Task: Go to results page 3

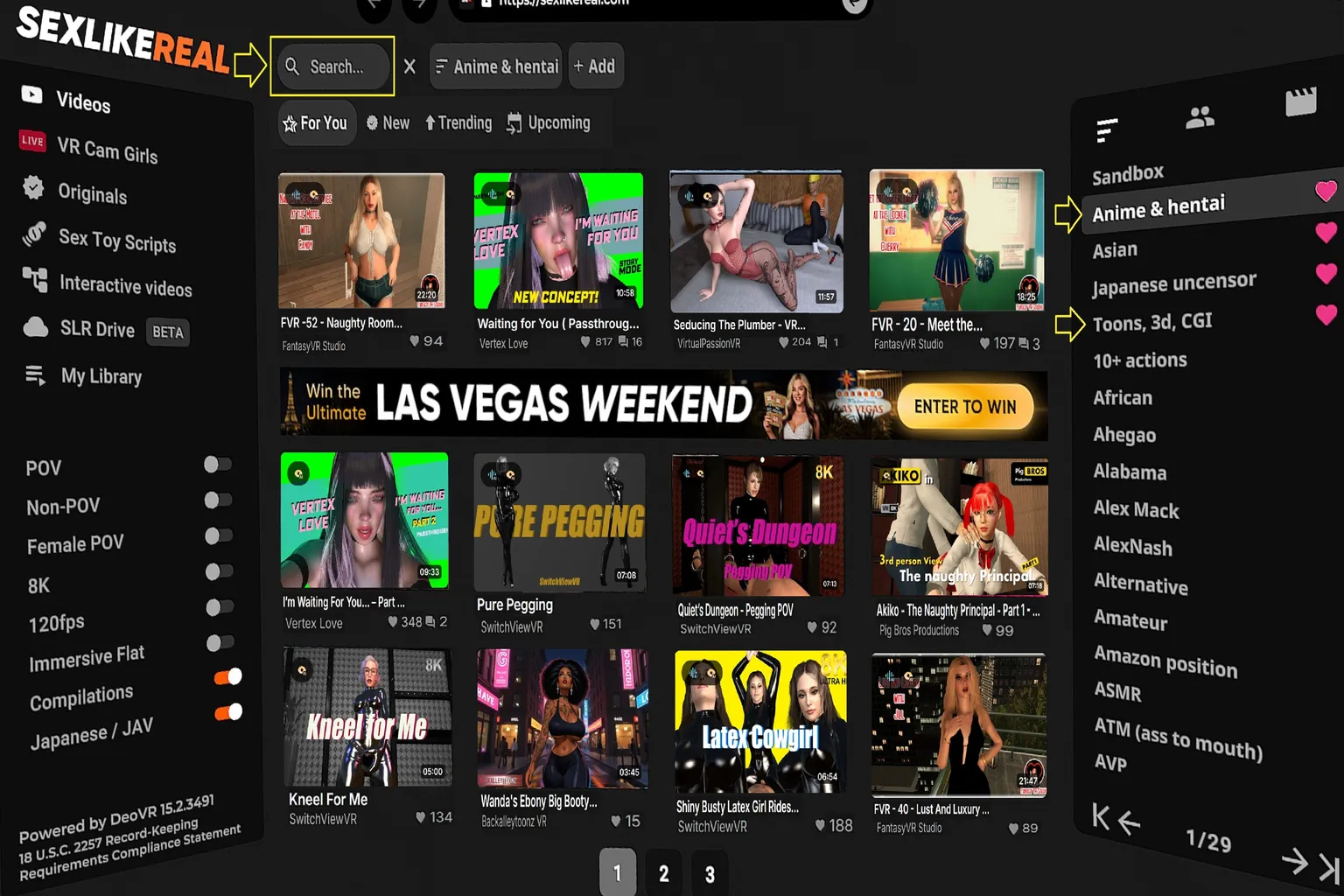Action: point(710,873)
